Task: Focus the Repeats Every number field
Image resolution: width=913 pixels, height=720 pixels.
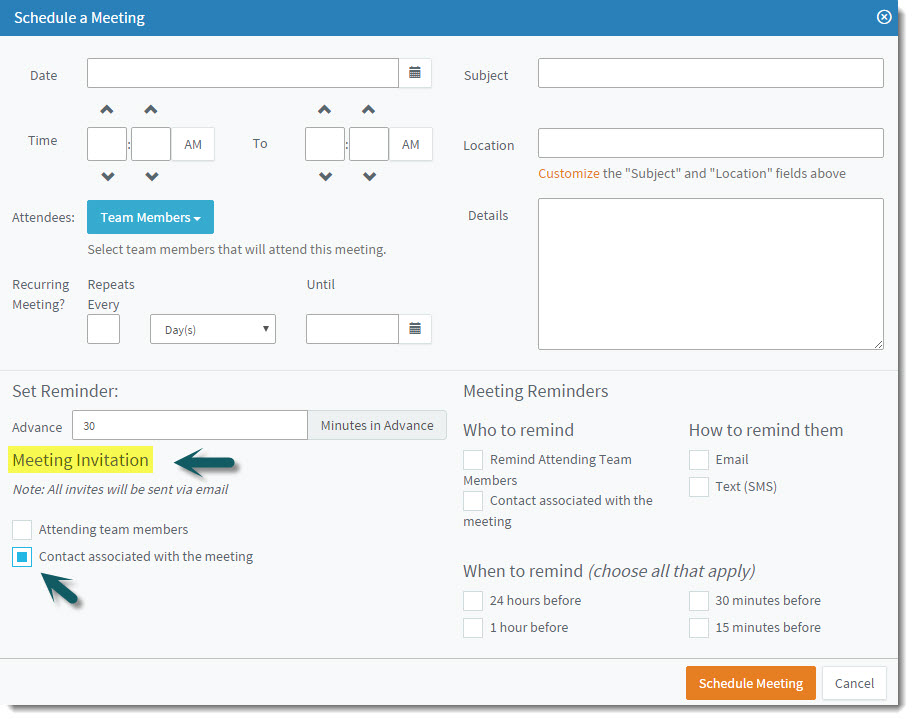Action: click(104, 329)
